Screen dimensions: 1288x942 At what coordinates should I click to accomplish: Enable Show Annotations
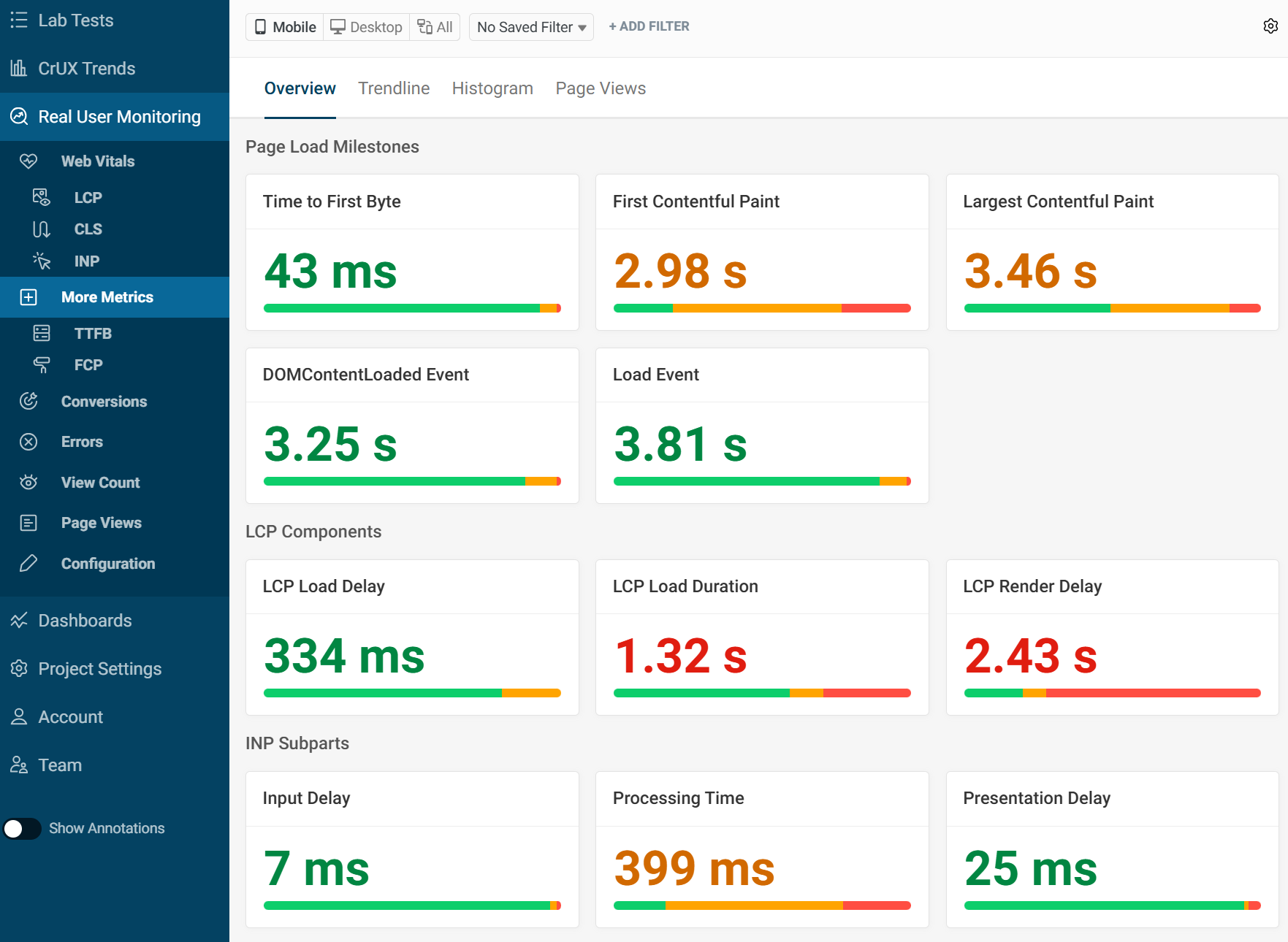(23, 828)
